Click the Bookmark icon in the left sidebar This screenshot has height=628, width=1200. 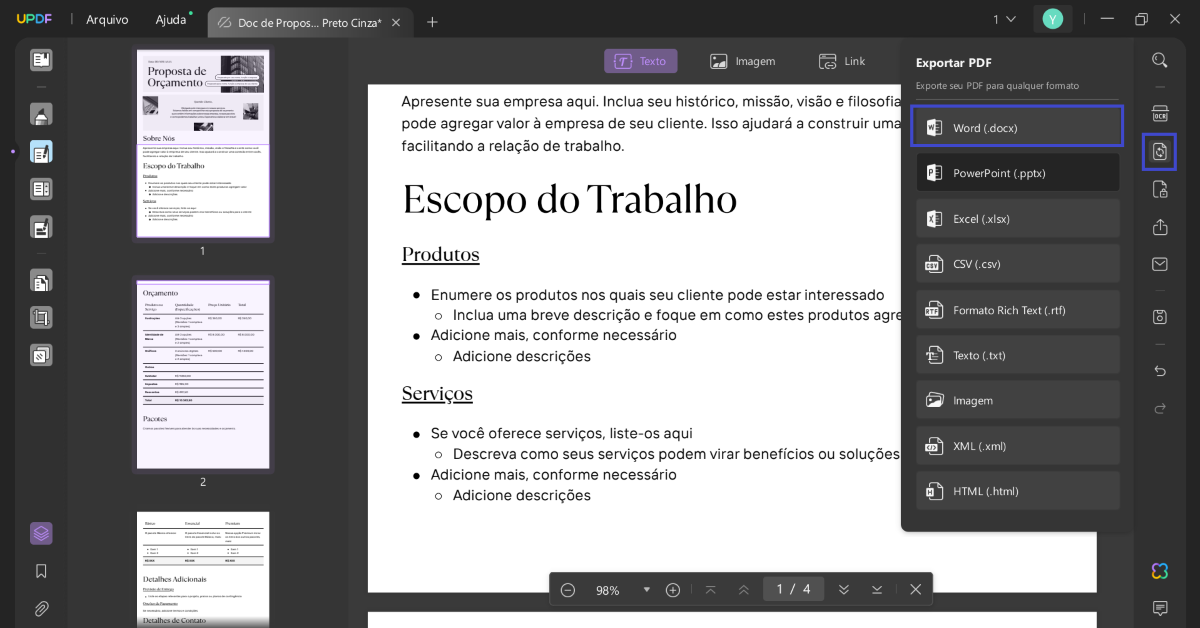click(41, 571)
